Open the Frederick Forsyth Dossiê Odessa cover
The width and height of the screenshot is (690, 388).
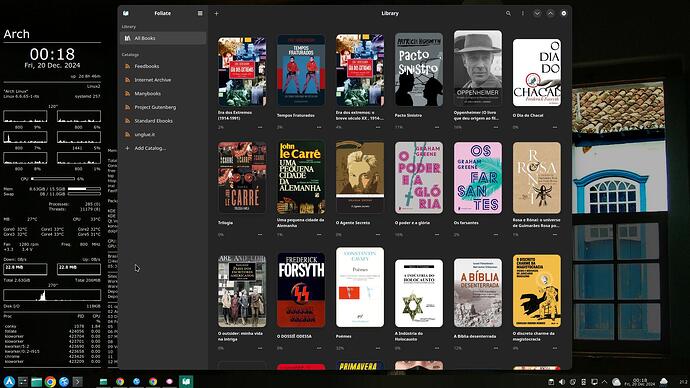pos(301,290)
